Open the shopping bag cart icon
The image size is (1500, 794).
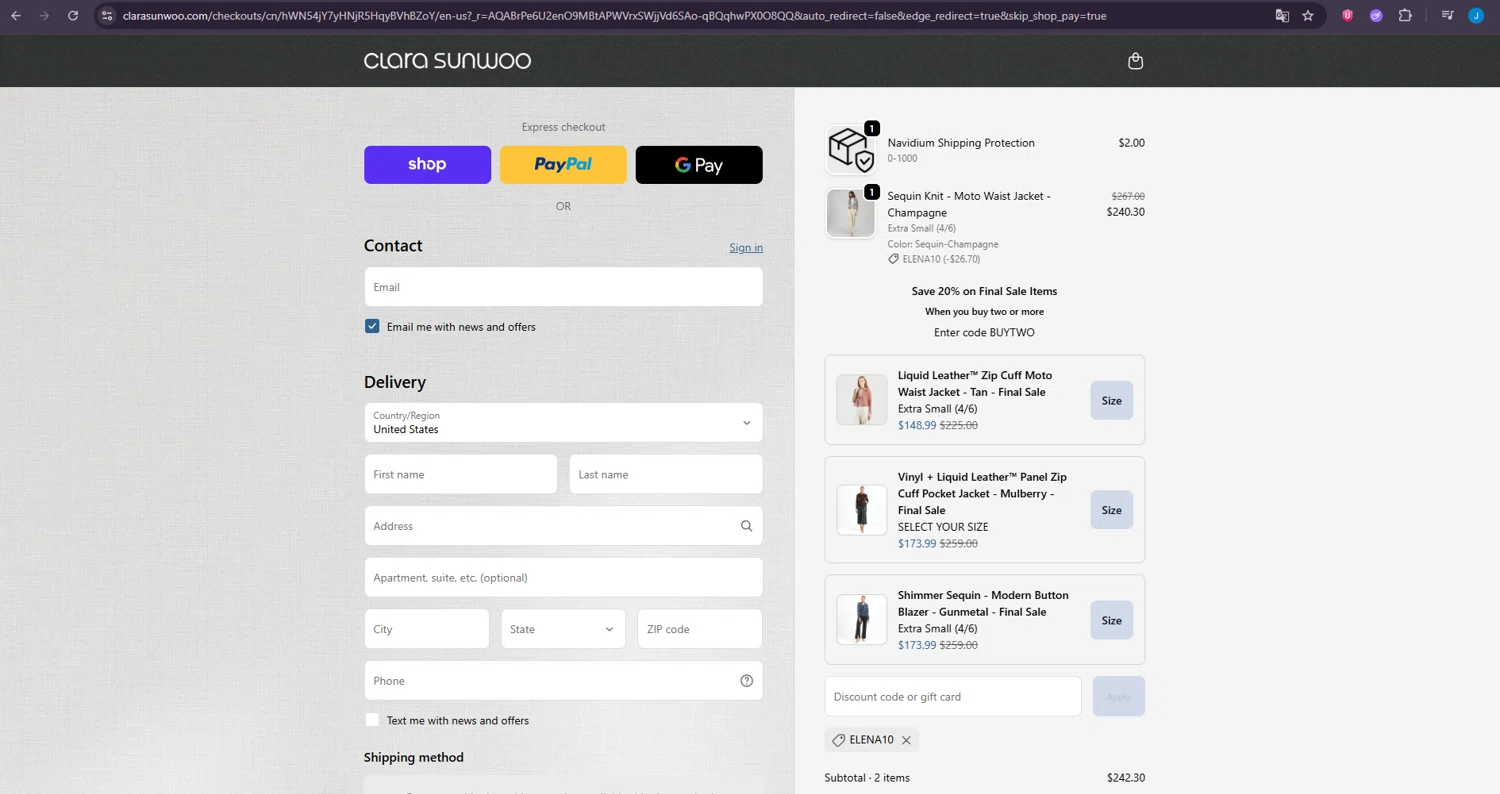pos(1135,61)
